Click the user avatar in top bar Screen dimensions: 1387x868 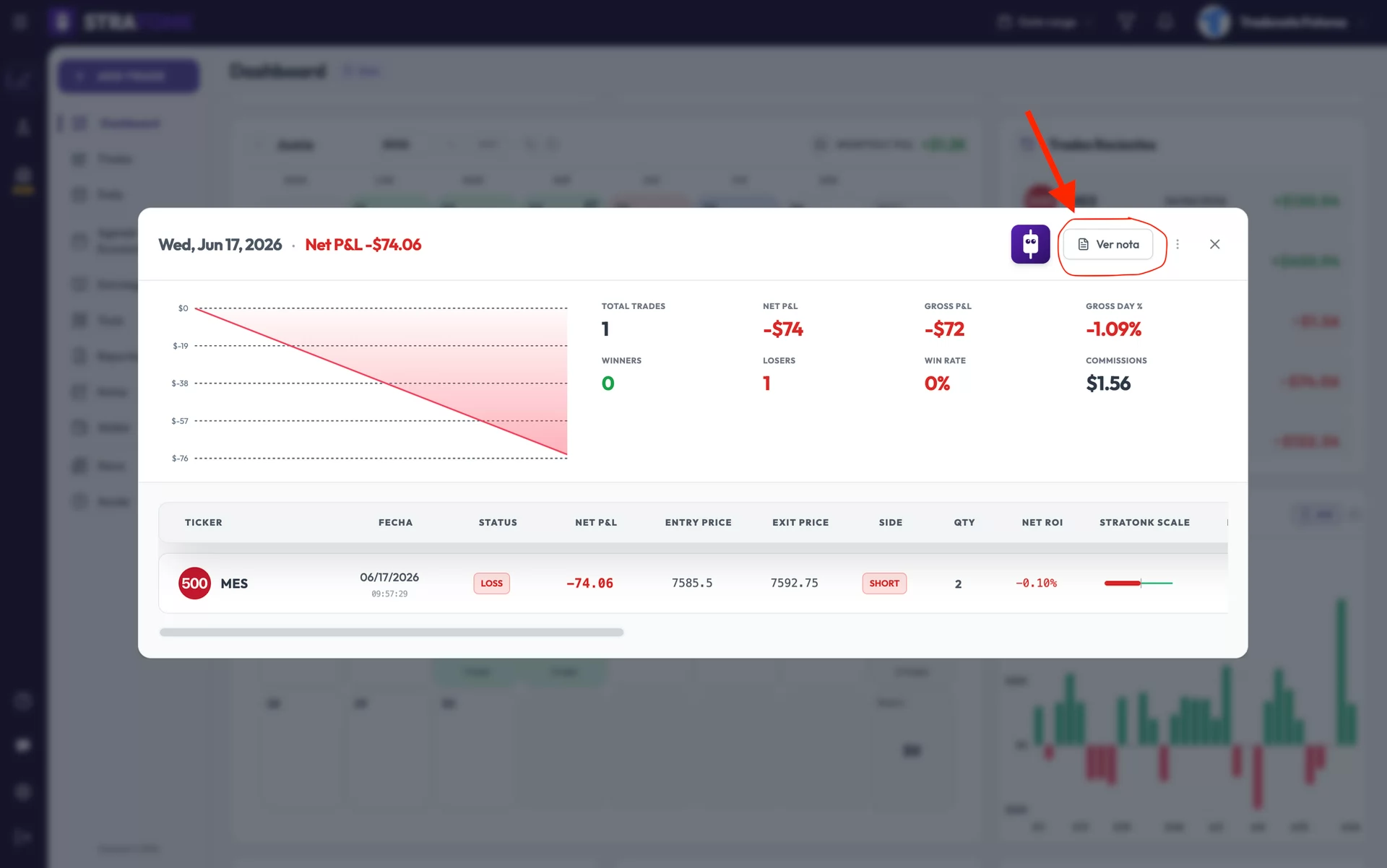pyautogui.click(x=1214, y=22)
